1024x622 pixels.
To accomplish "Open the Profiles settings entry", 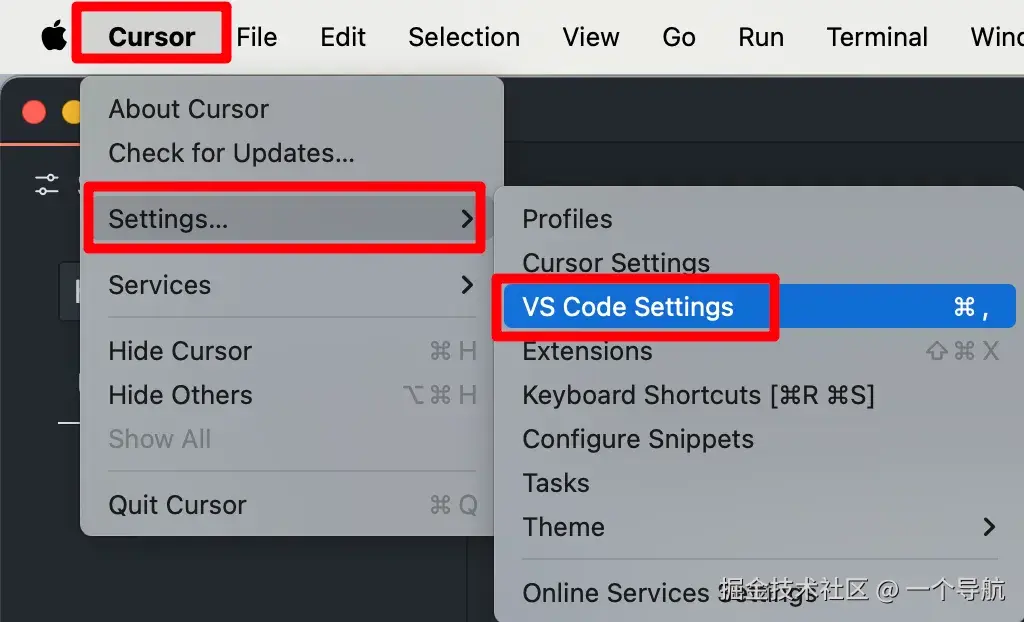I will [x=567, y=218].
